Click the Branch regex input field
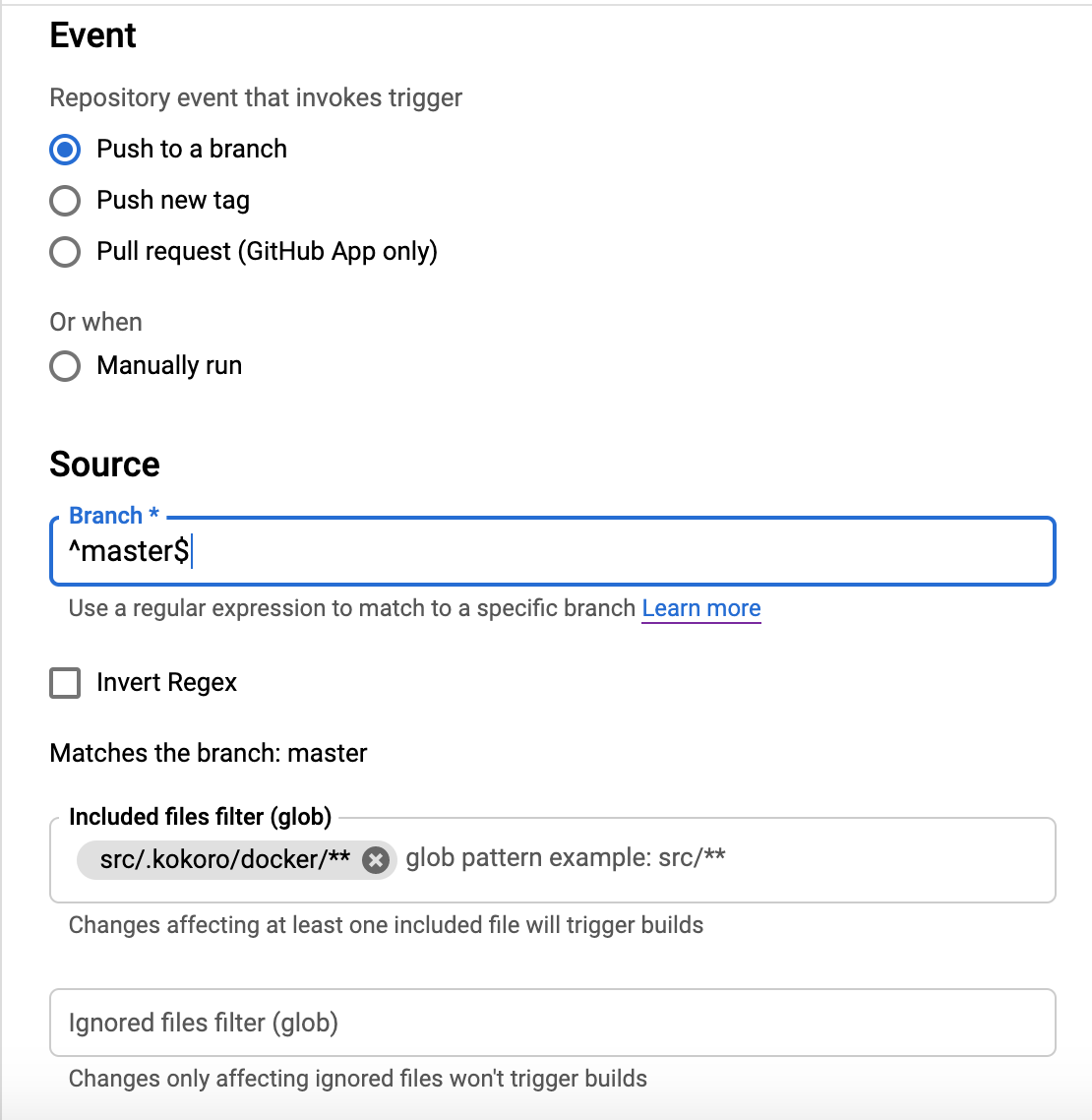The width and height of the screenshot is (1092, 1120). pos(590,551)
